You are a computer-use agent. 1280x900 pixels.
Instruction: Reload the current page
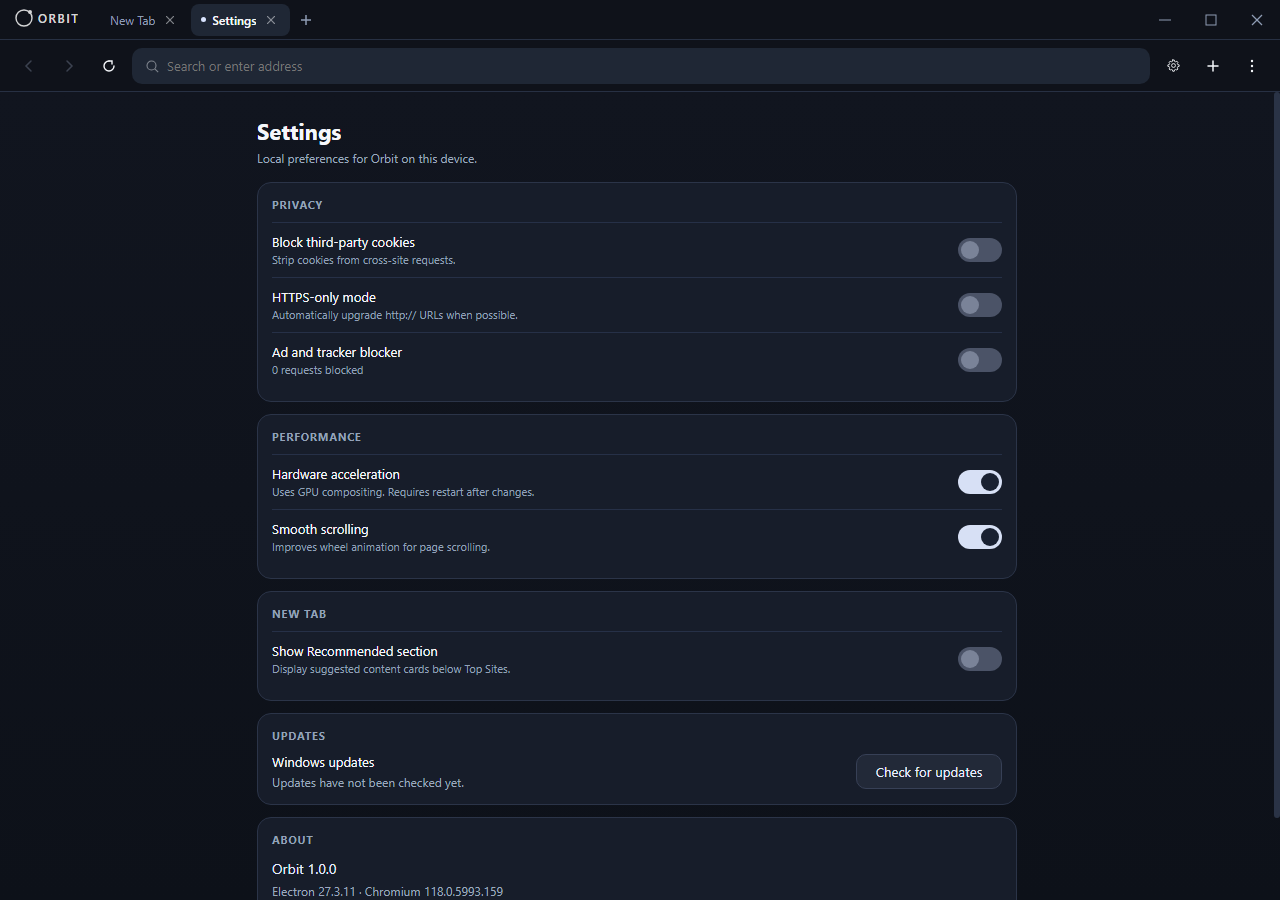tap(109, 66)
